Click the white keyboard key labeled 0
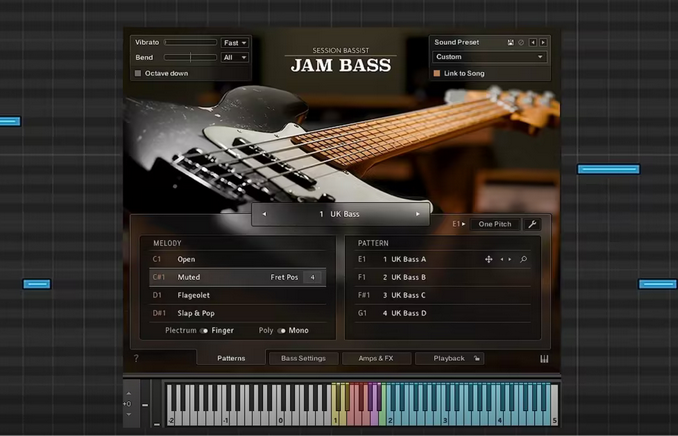This screenshot has height=436, width=678. point(281,419)
